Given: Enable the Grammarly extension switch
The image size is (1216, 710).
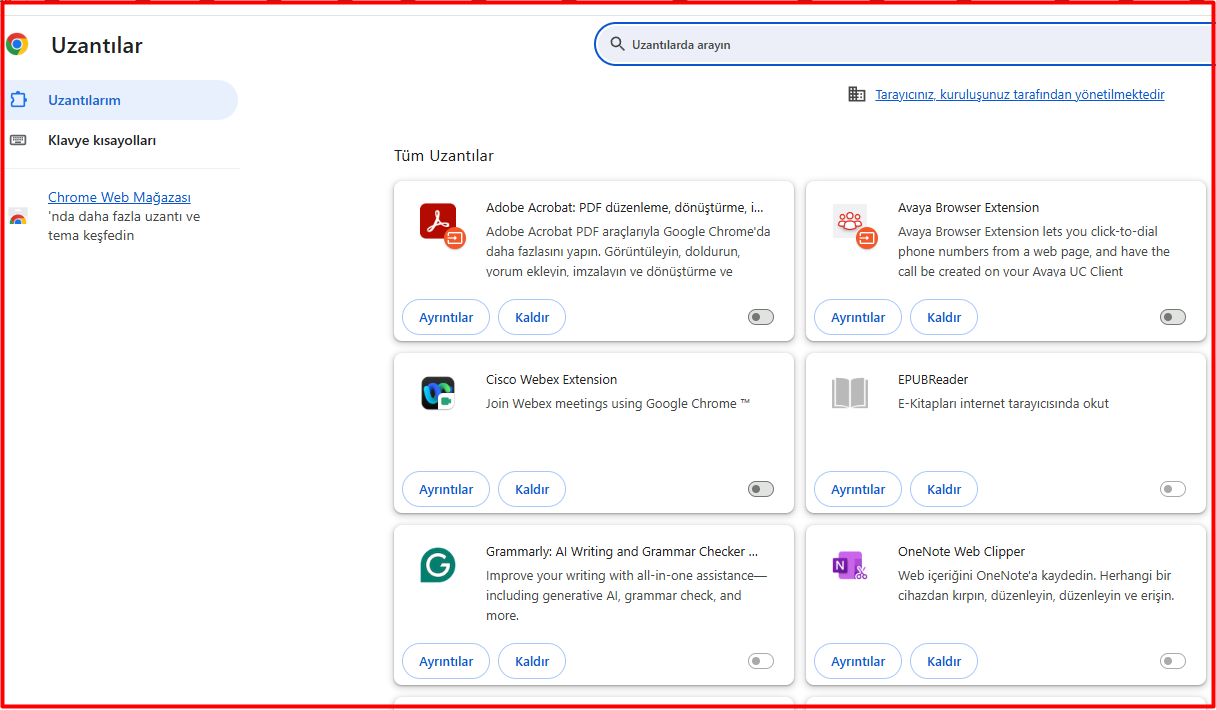Looking at the screenshot, I should pyautogui.click(x=761, y=661).
